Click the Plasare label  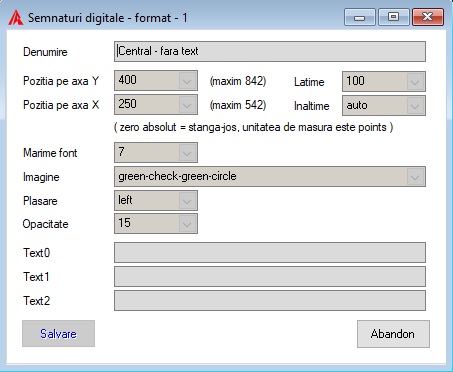pos(40,201)
